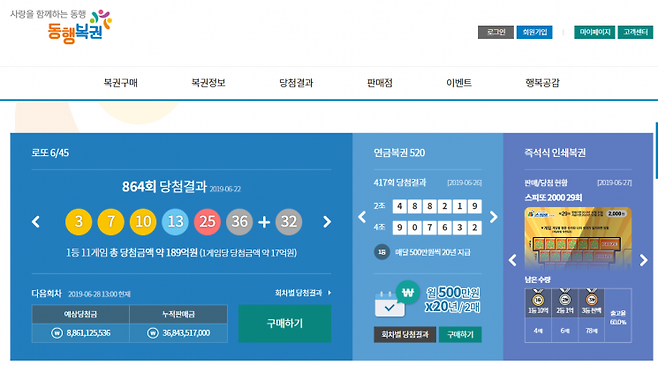Screen dimensions: 658x365
Task: Click won icon beside 8,861,125,536
Action: coord(57,333)
